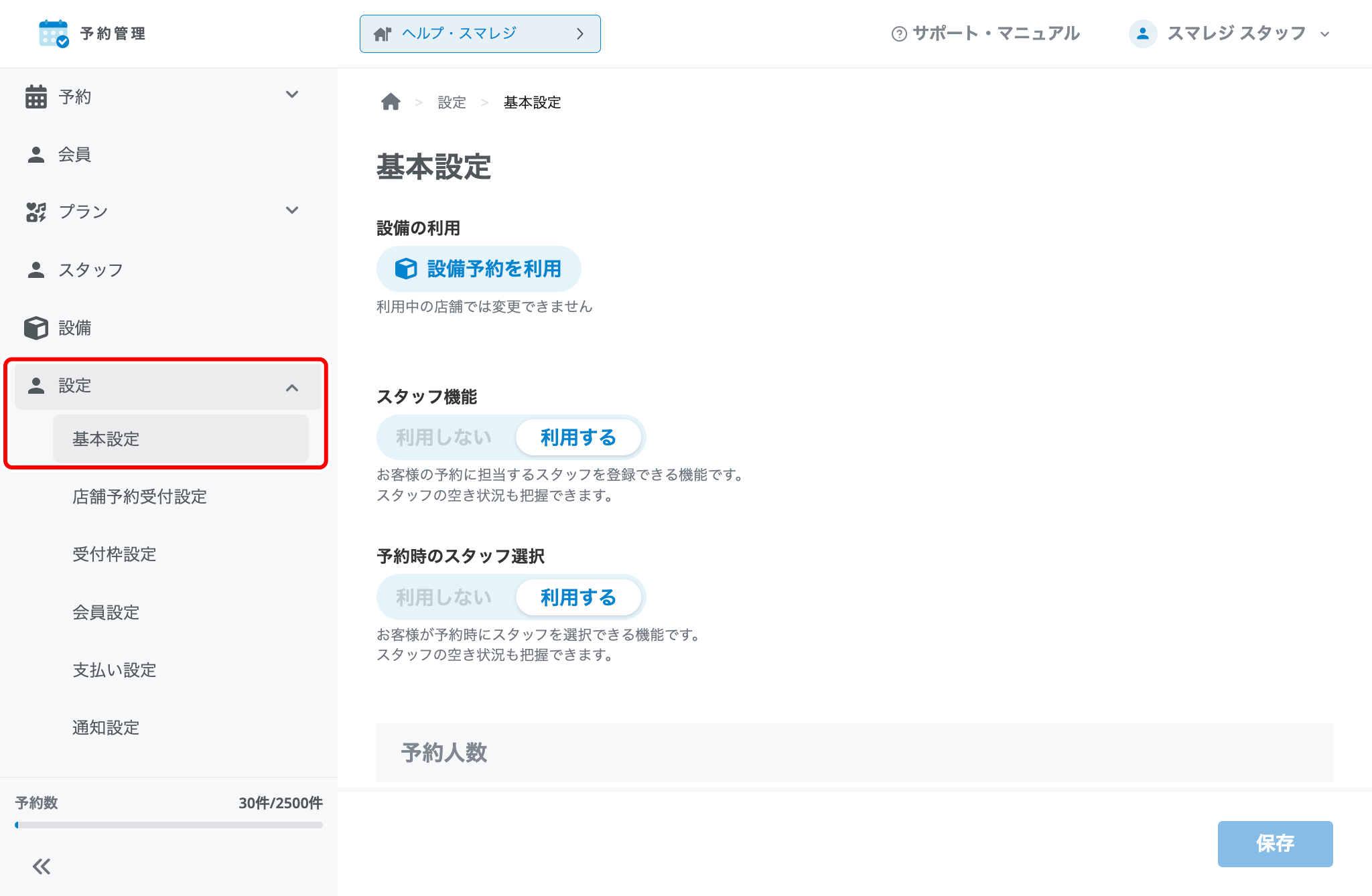Open 会員設定 submenu item
The width and height of the screenshot is (1372, 896).
click(106, 613)
